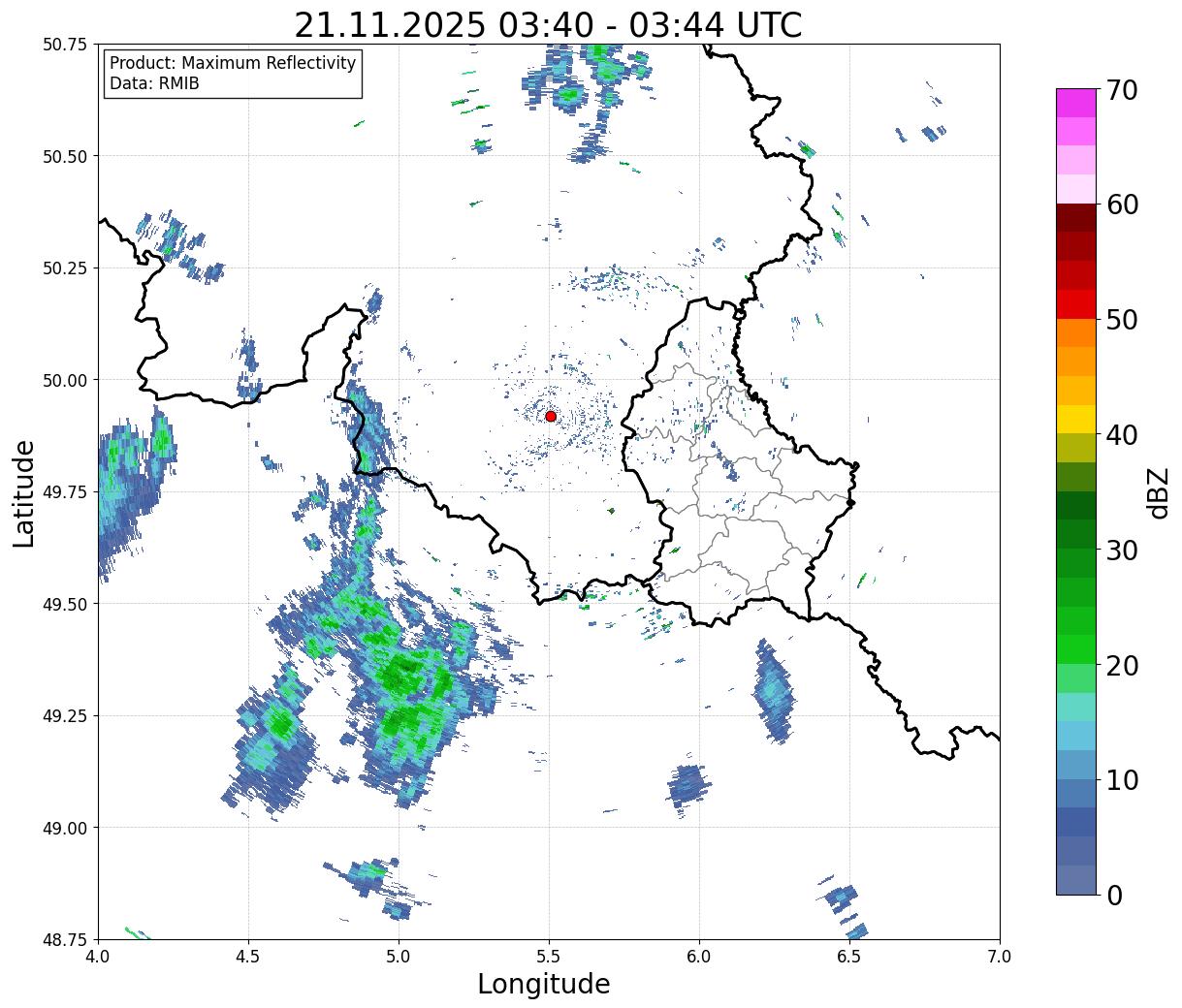Click the plot title showing 21.11.2025 time
Screen dimensions: 1182x1008
[548, 24]
